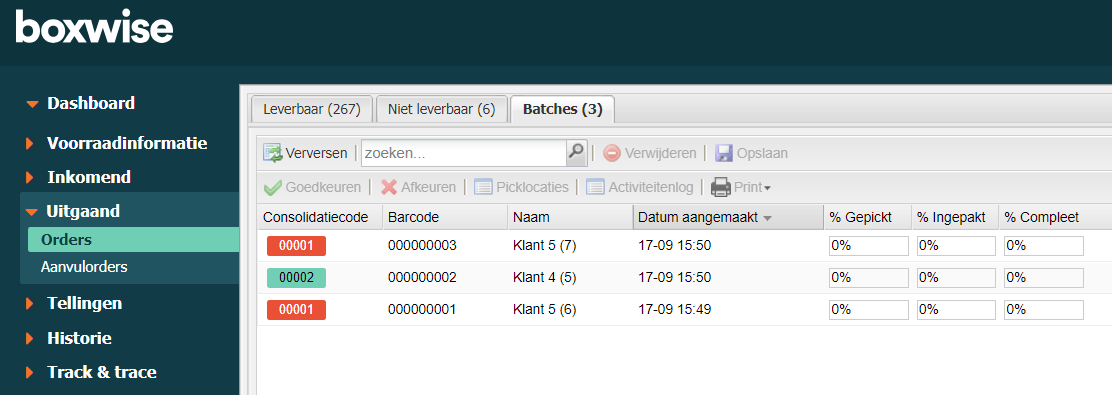
Task: Open Aanvulorders in the sidebar
Action: 84,267
